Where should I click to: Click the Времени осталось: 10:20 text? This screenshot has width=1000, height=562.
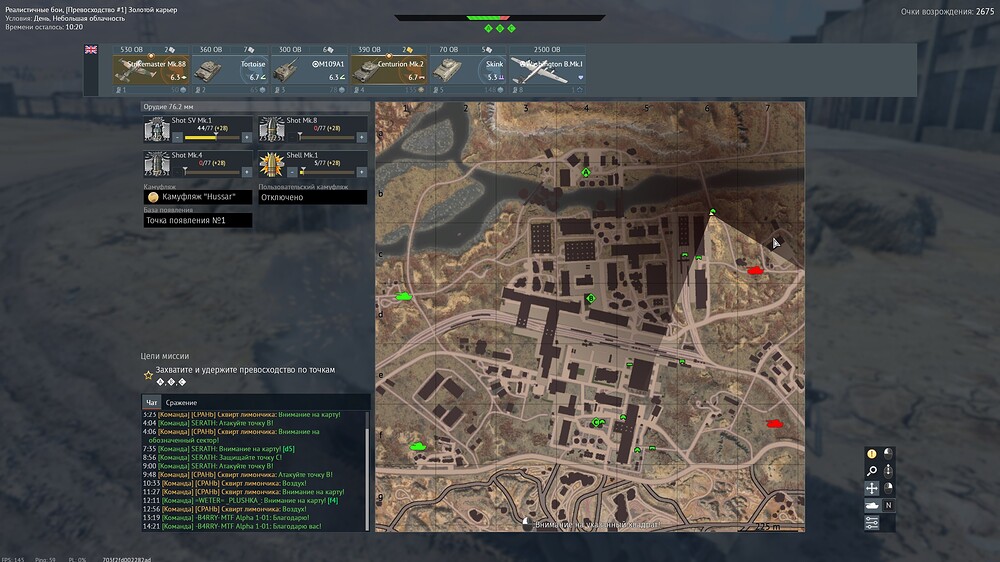44,27
